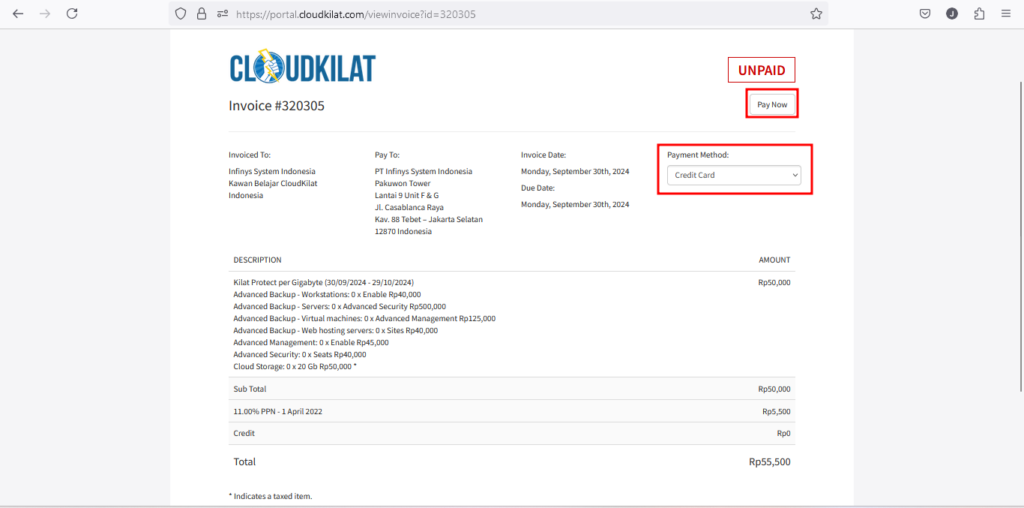The image size is (1024, 508).
Task: Open the browser extensions puzzle icon
Action: point(978,14)
